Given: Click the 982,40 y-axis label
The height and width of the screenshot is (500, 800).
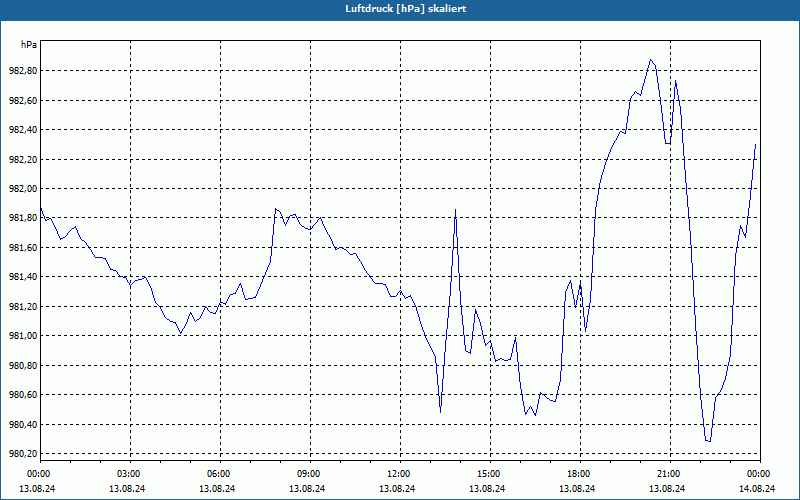Looking at the screenshot, I should coord(23,130).
